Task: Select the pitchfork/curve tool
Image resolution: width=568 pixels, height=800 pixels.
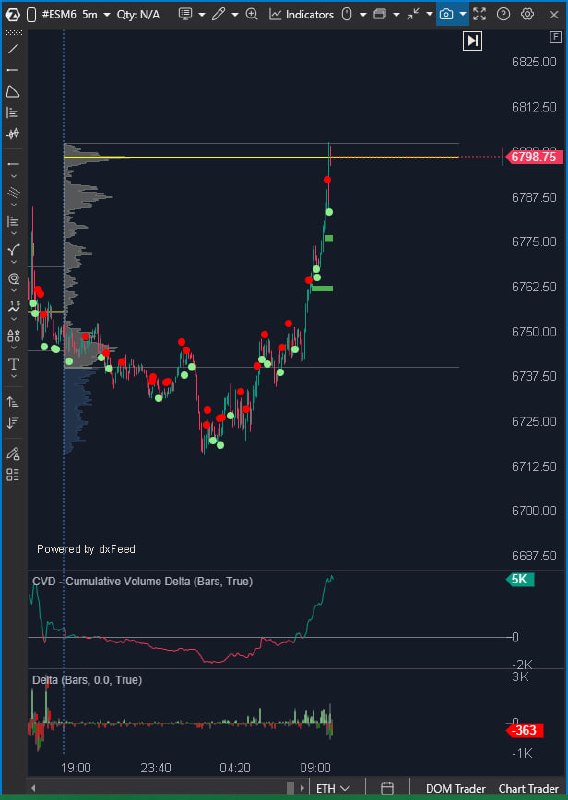Action: pyautogui.click(x=13, y=250)
